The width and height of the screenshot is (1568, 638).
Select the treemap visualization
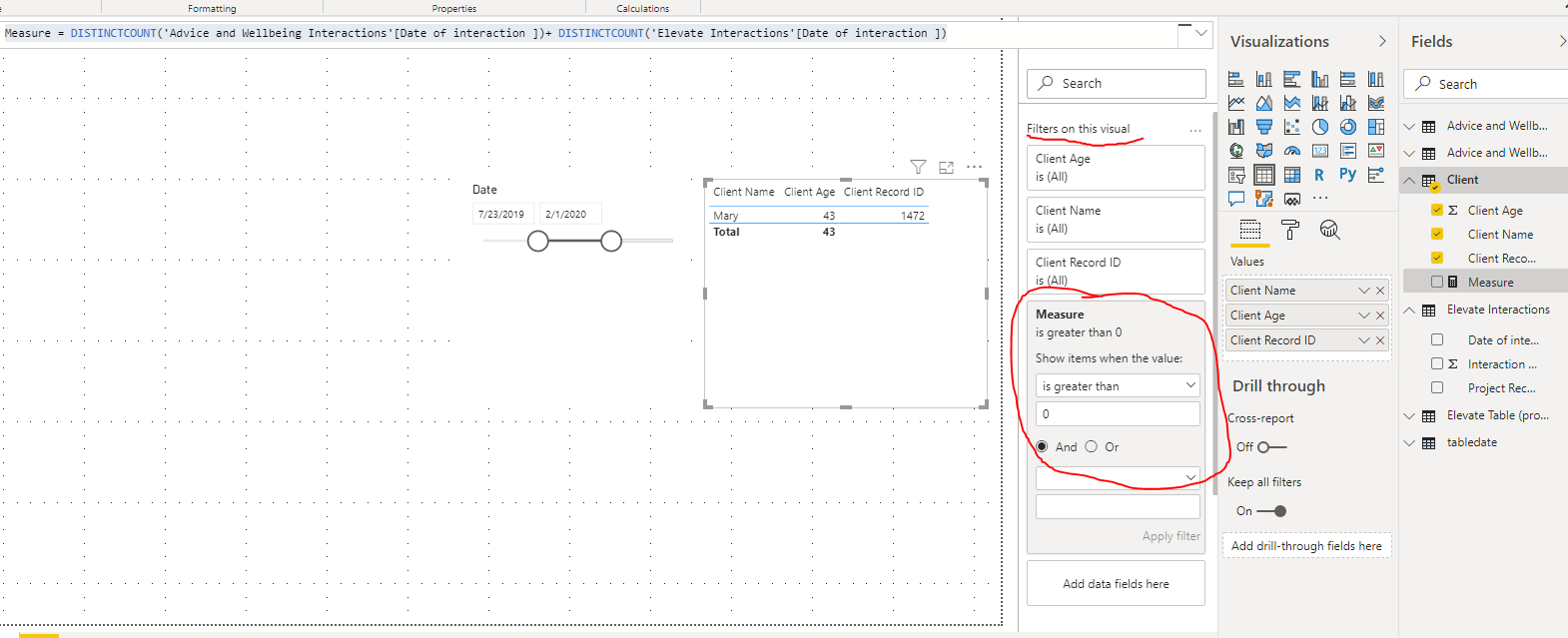1376,127
